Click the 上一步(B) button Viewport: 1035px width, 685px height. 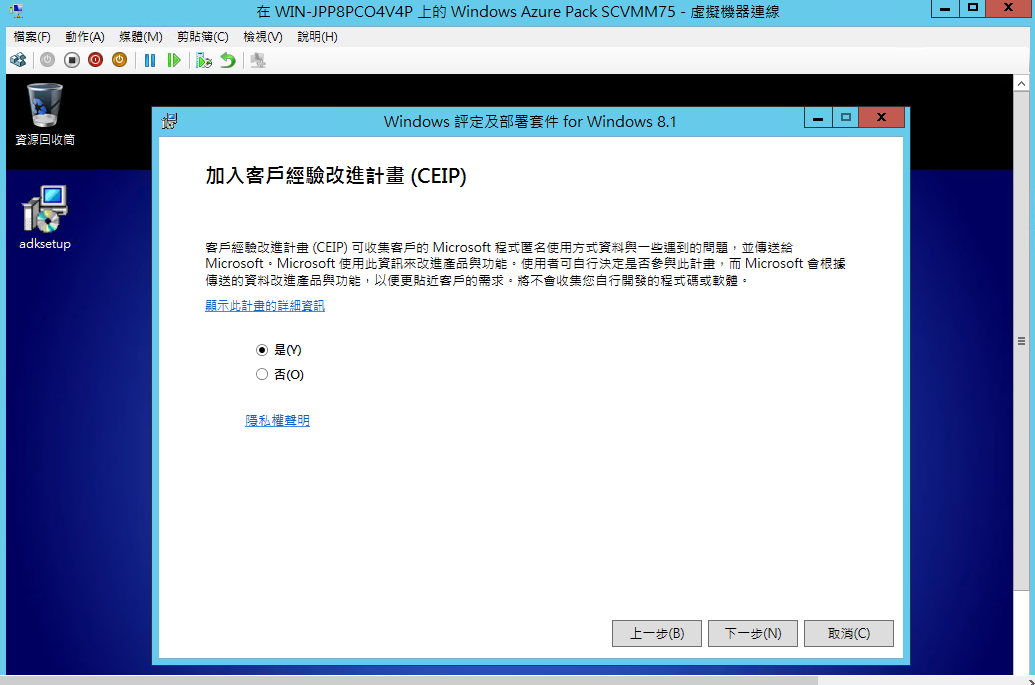[x=657, y=634]
